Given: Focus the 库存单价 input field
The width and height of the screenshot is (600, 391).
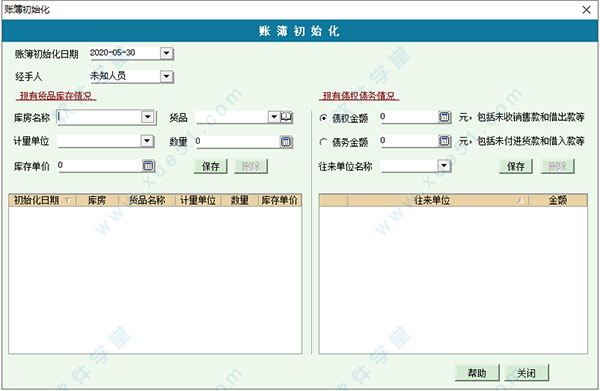Looking at the screenshot, I should [x=100, y=166].
